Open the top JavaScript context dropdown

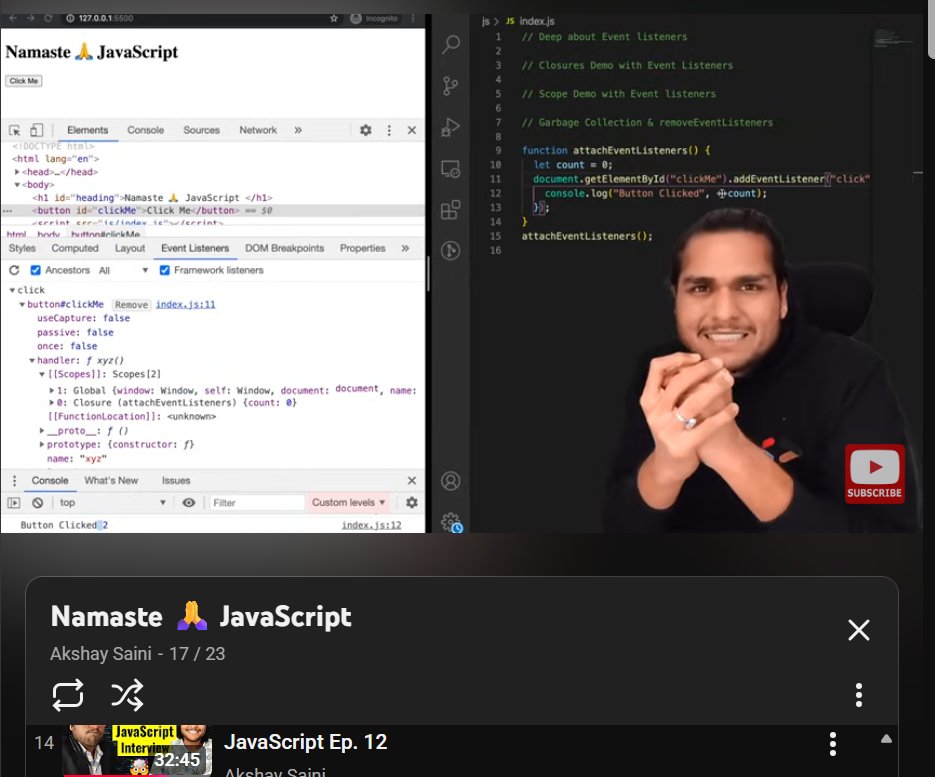[x=112, y=503]
